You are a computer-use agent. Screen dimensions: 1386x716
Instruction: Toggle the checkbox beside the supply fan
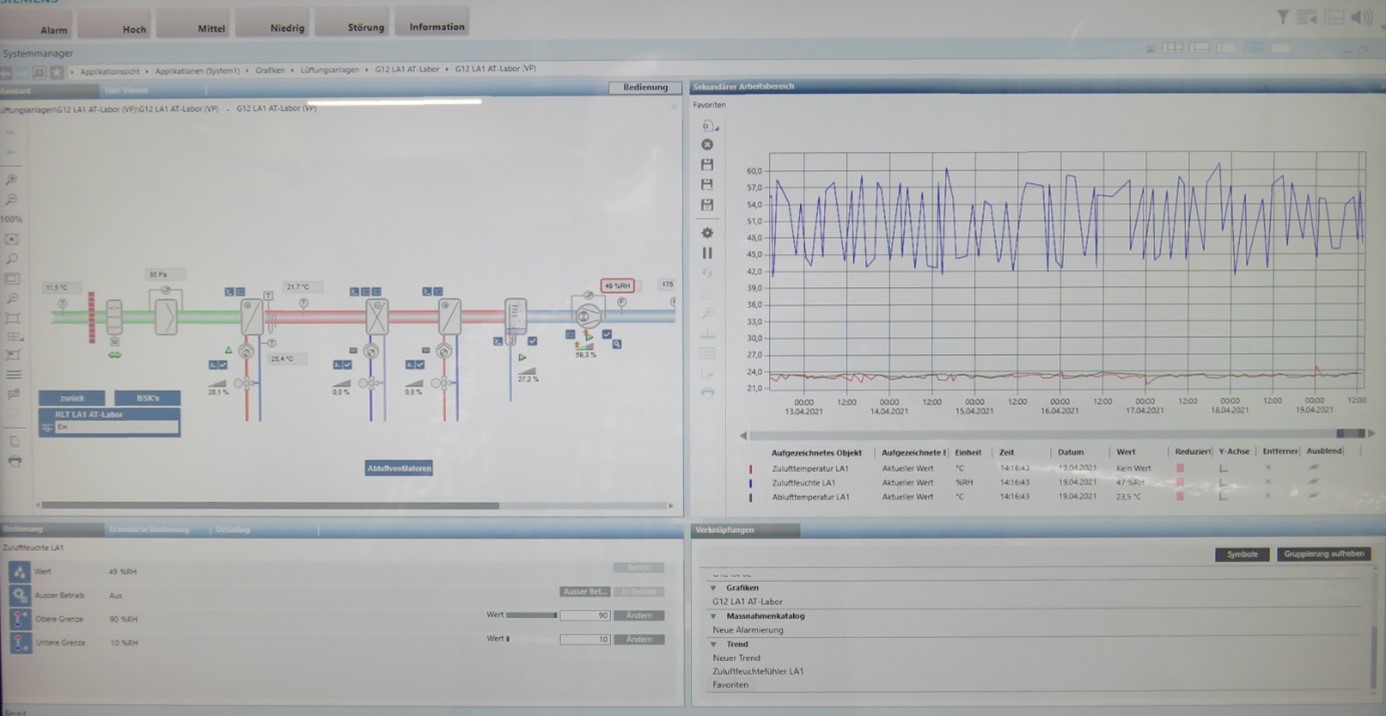[x=607, y=334]
